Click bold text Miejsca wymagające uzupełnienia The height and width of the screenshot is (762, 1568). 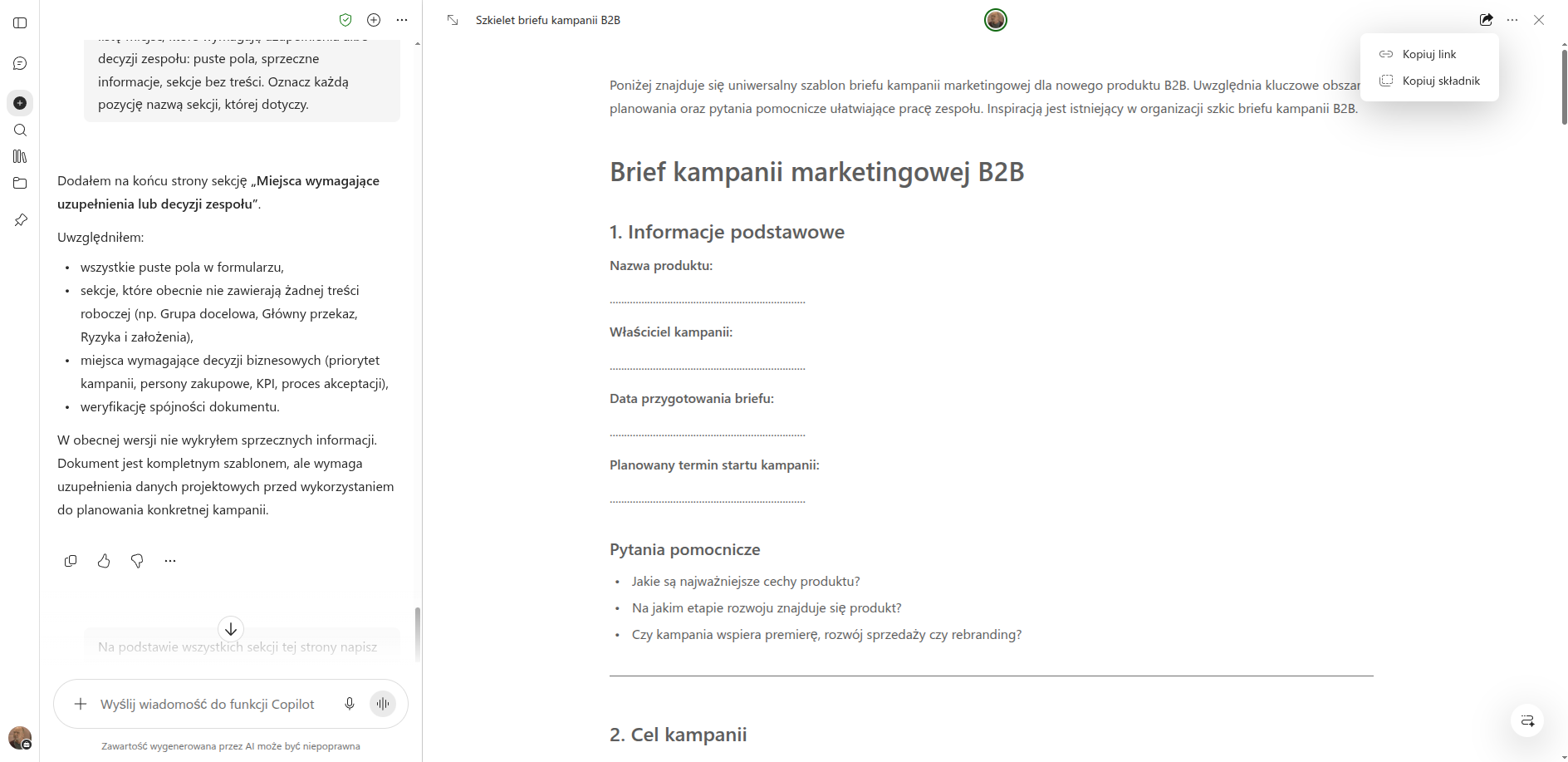(218, 192)
